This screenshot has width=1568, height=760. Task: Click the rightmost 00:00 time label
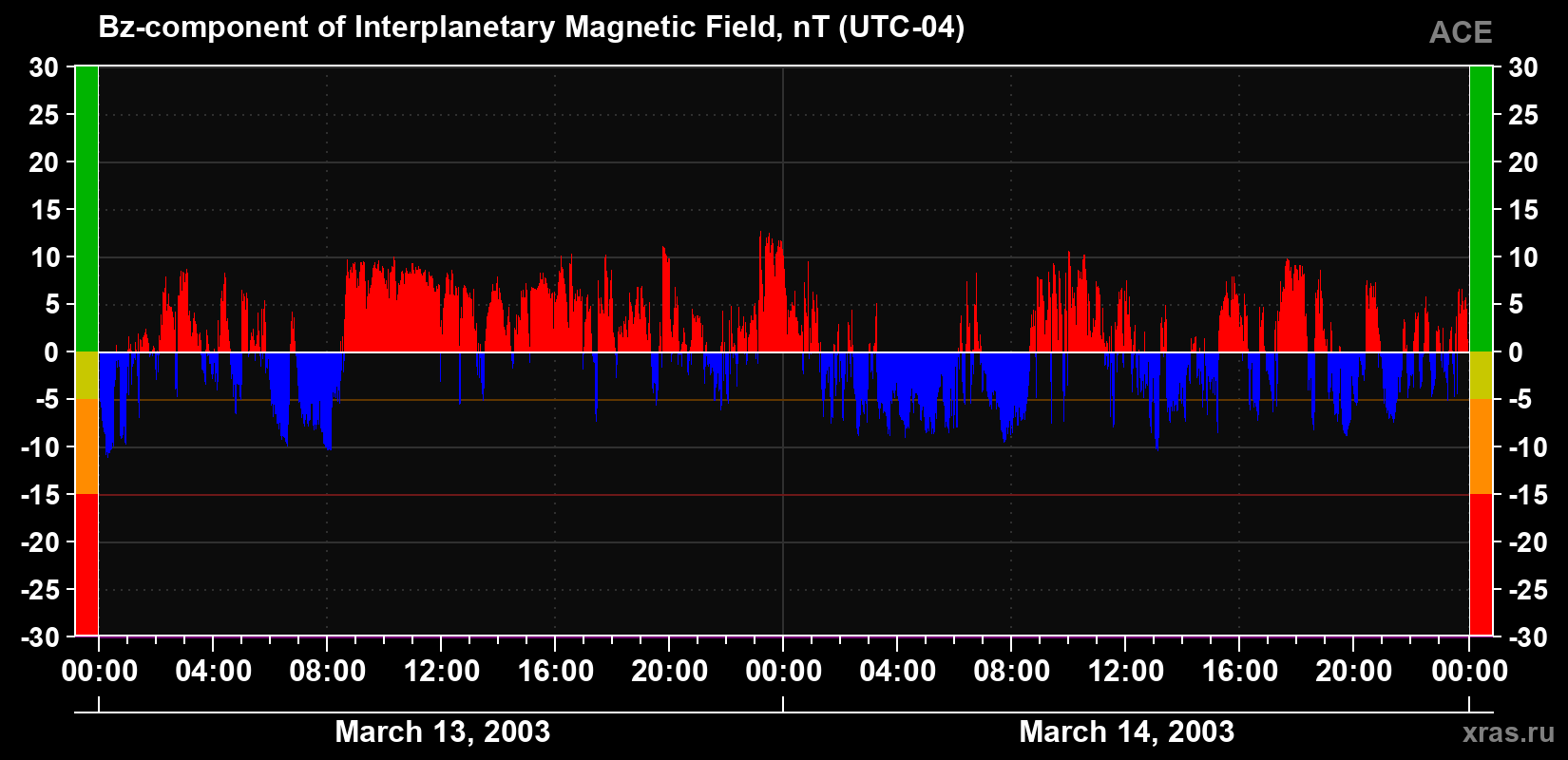(x=1469, y=671)
